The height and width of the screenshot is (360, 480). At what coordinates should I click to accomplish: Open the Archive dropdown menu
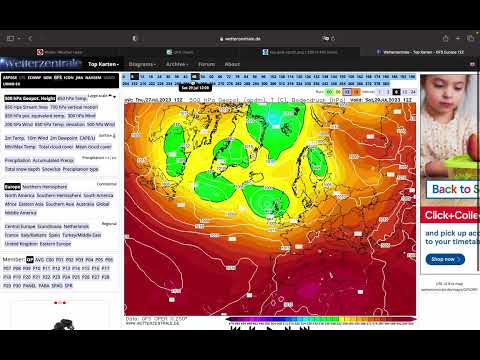[x=177, y=64]
